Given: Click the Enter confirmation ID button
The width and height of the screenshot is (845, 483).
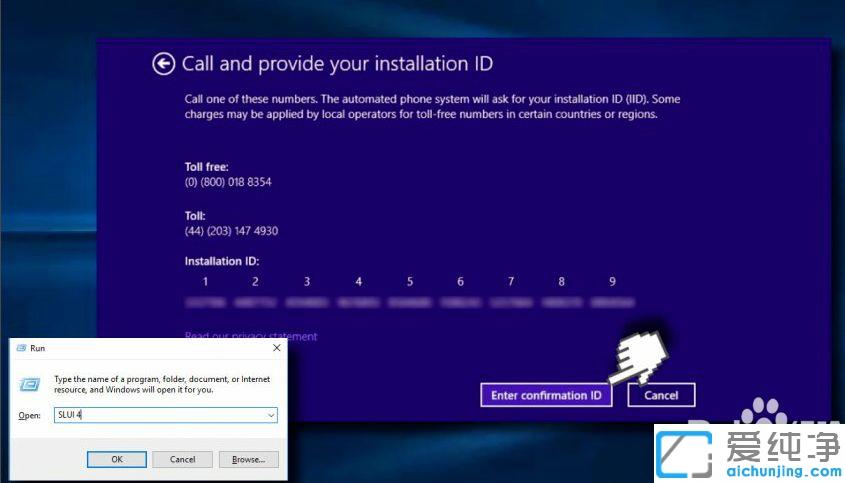Looking at the screenshot, I should [x=545, y=395].
